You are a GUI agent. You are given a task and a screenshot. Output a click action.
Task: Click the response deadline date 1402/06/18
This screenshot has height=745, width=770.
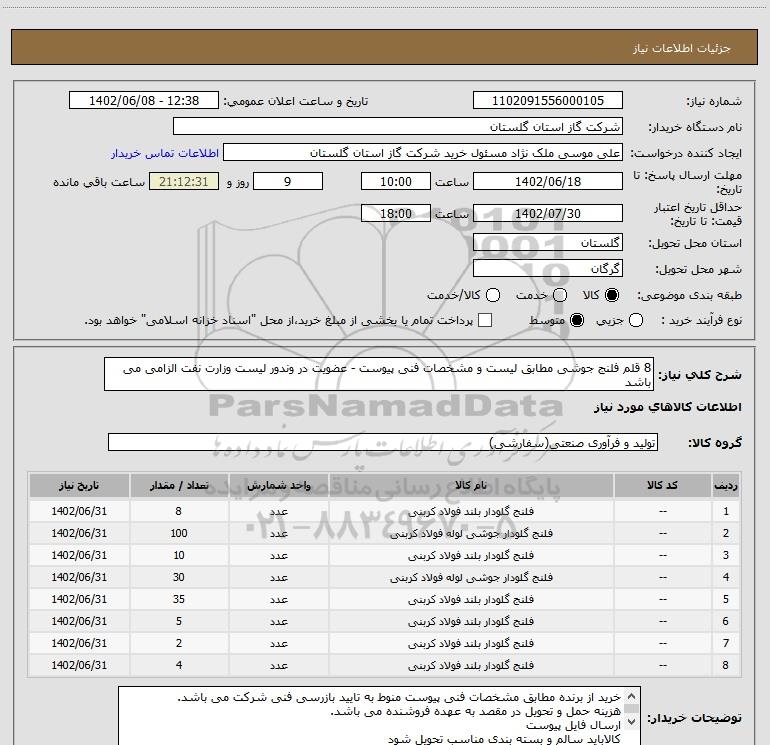click(548, 181)
